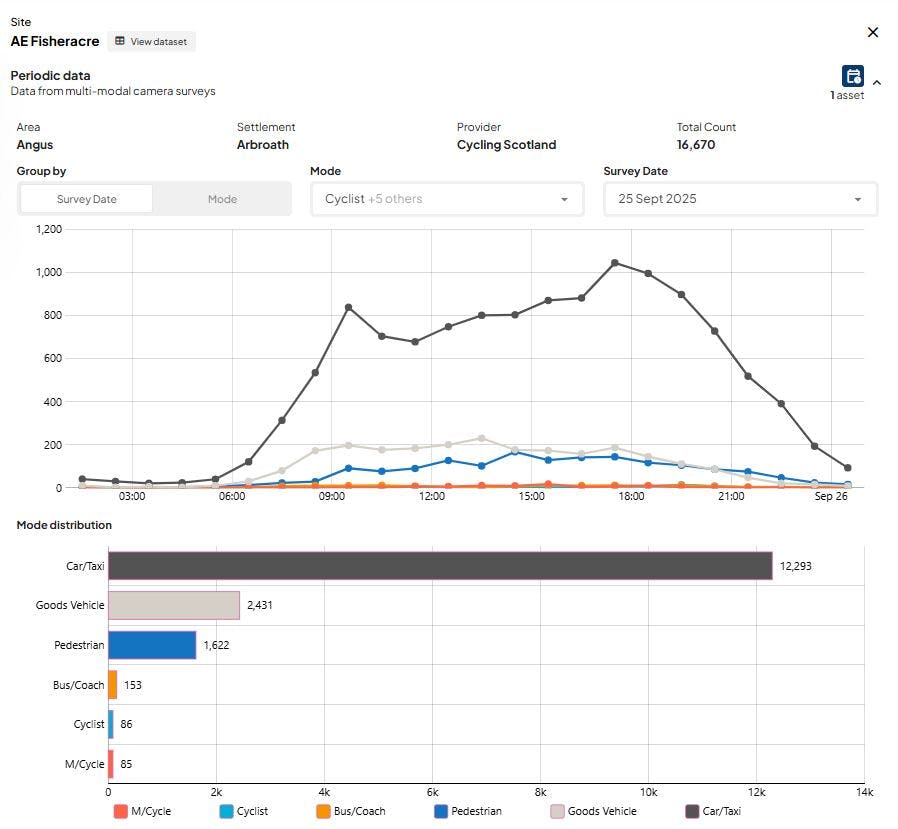Open the Survey Date dropdown
This screenshot has width=898, height=829.
click(740, 199)
